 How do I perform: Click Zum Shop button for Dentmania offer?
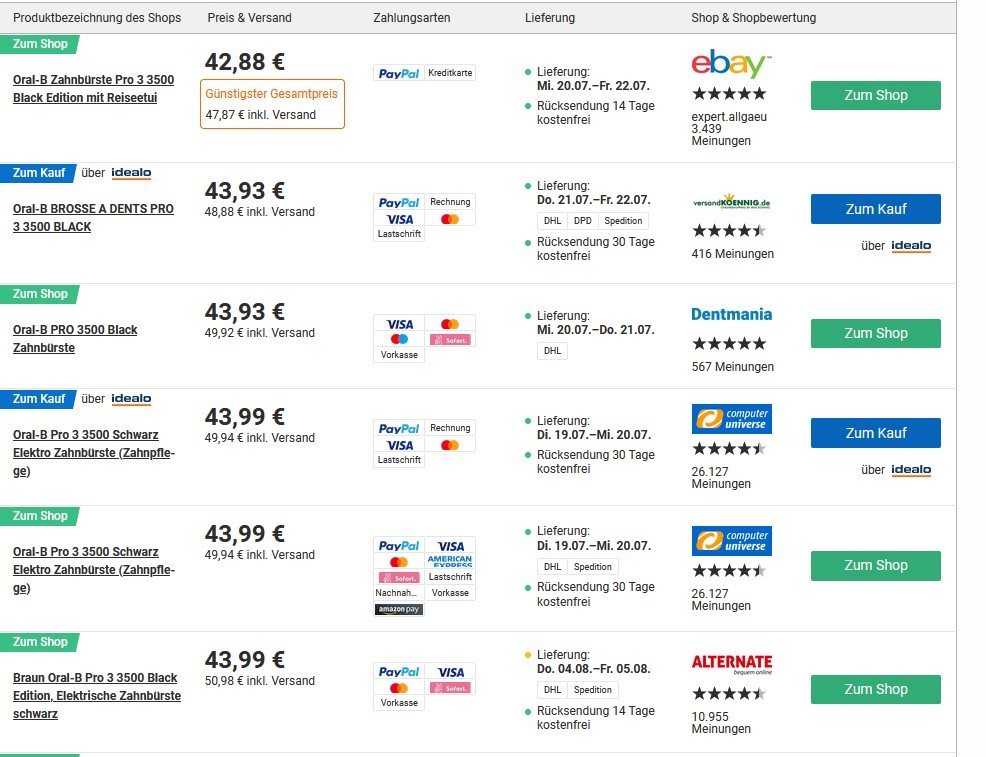coord(875,333)
